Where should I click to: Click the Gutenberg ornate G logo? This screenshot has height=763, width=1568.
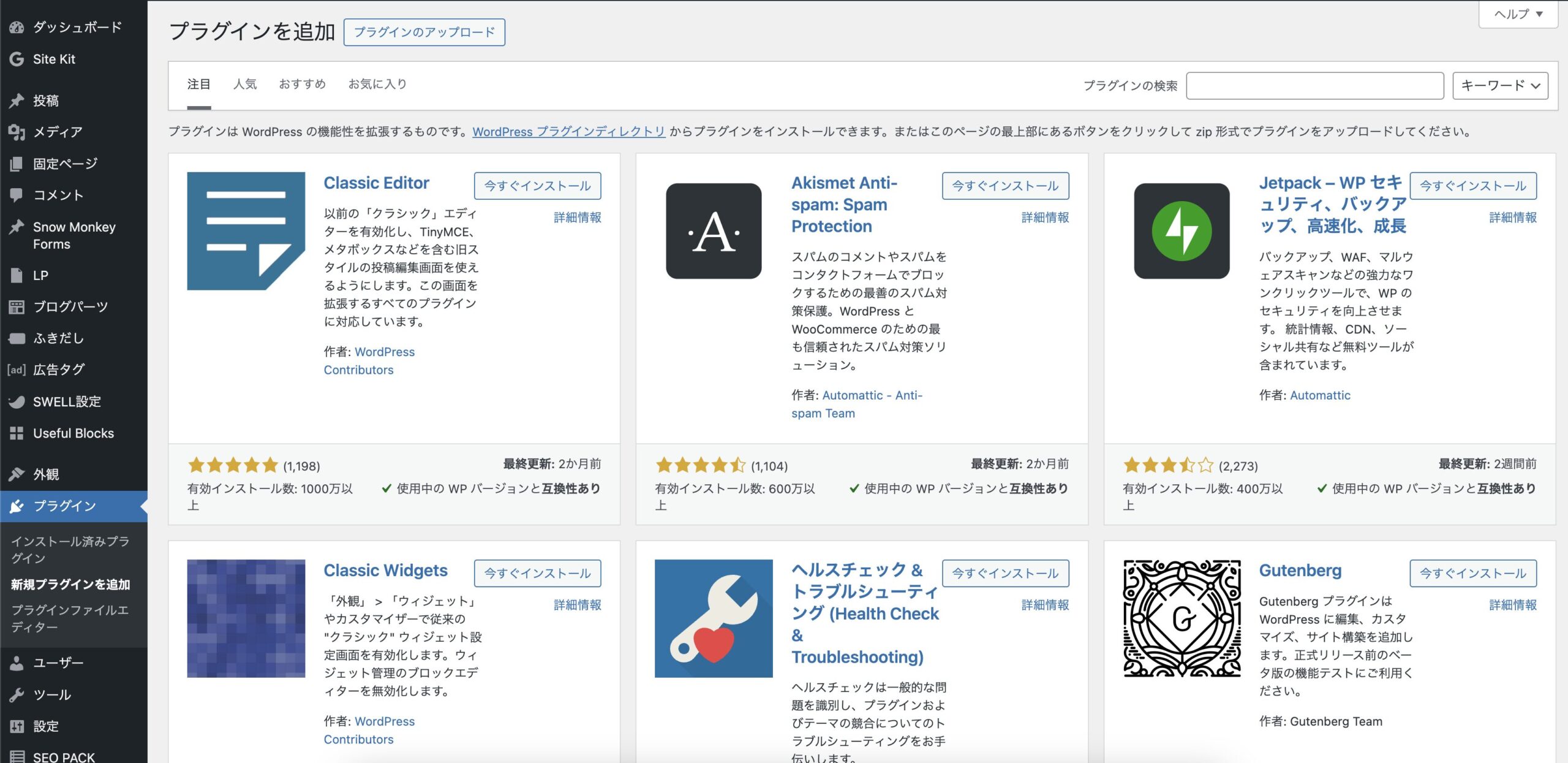(1182, 618)
